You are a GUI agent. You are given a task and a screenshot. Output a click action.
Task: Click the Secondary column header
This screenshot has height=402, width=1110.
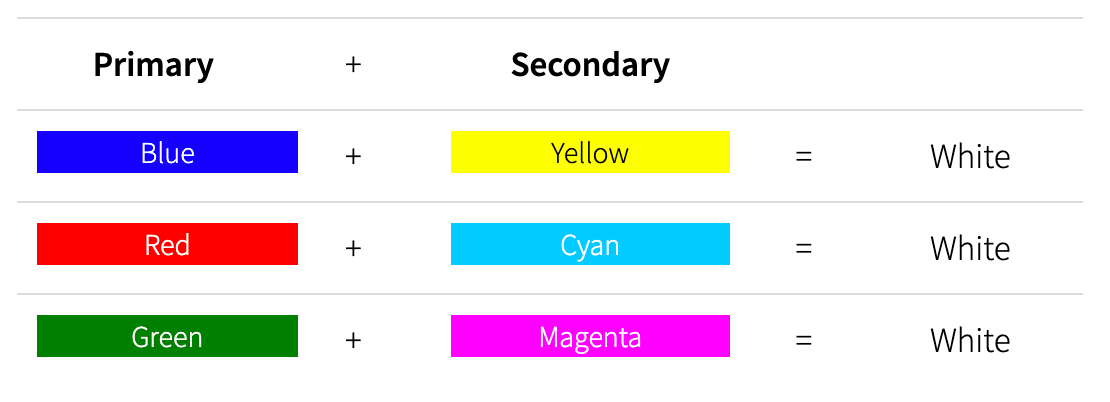(590, 65)
